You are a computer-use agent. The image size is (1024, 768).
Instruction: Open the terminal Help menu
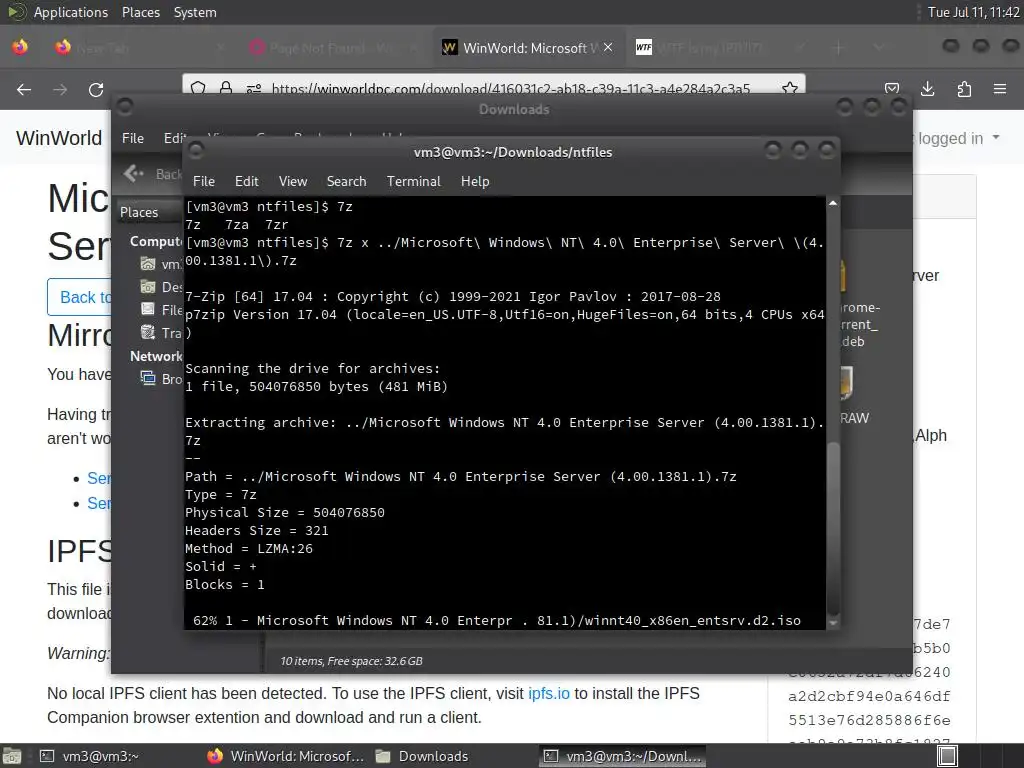tap(475, 181)
